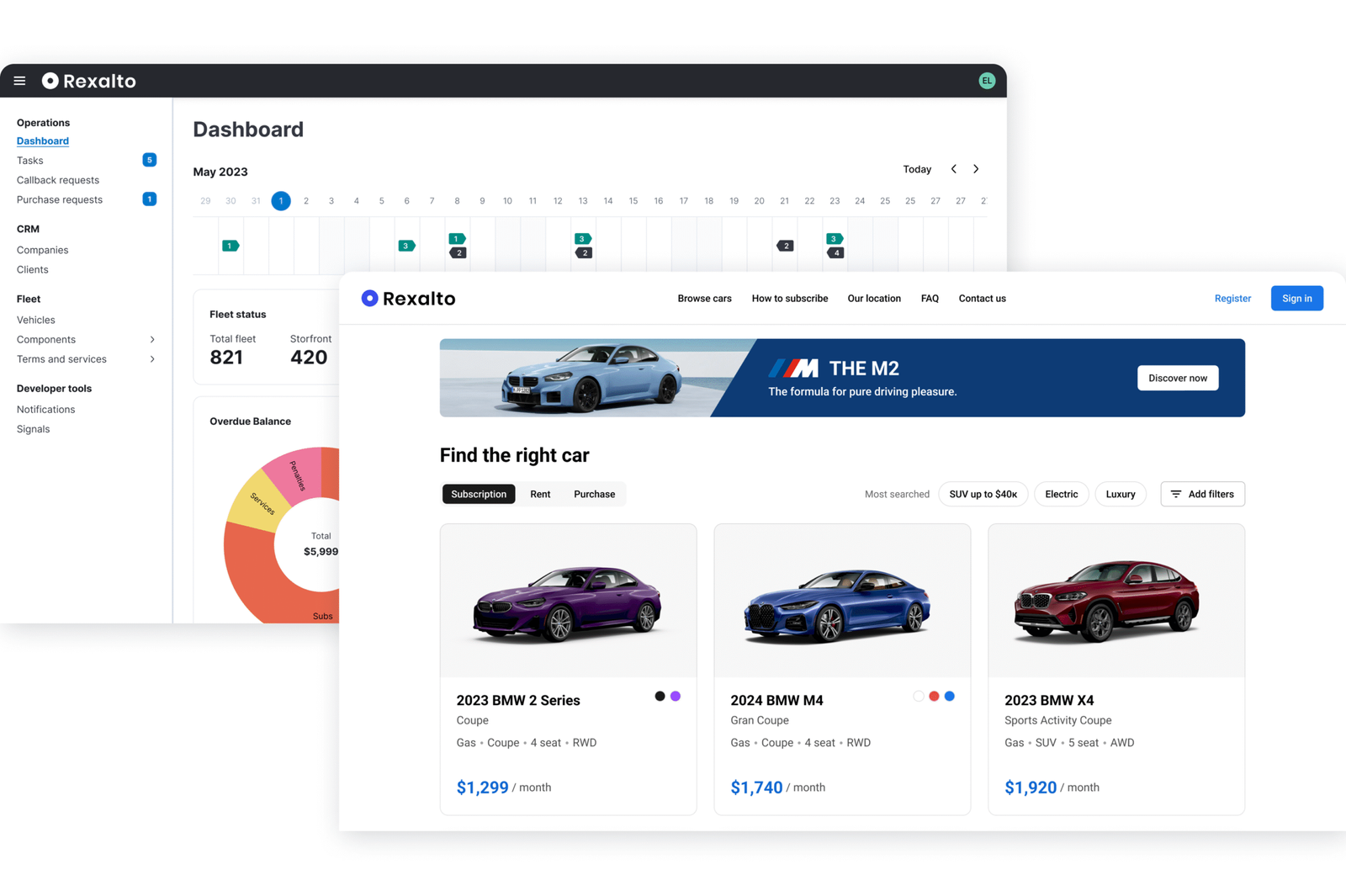Viewport: 1346px width, 896px height.
Task: Pick black color for BMW 2 Series
Action: coord(660,696)
